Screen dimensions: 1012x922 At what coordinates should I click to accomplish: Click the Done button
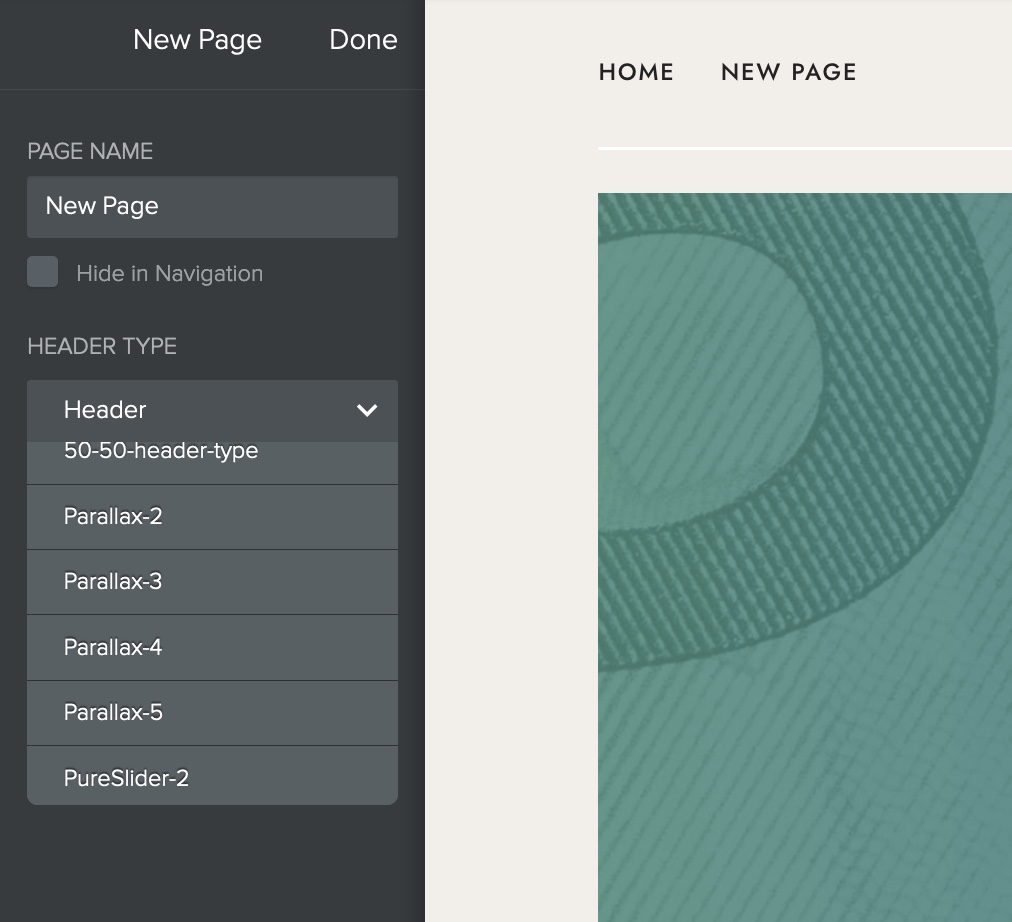[x=363, y=40]
